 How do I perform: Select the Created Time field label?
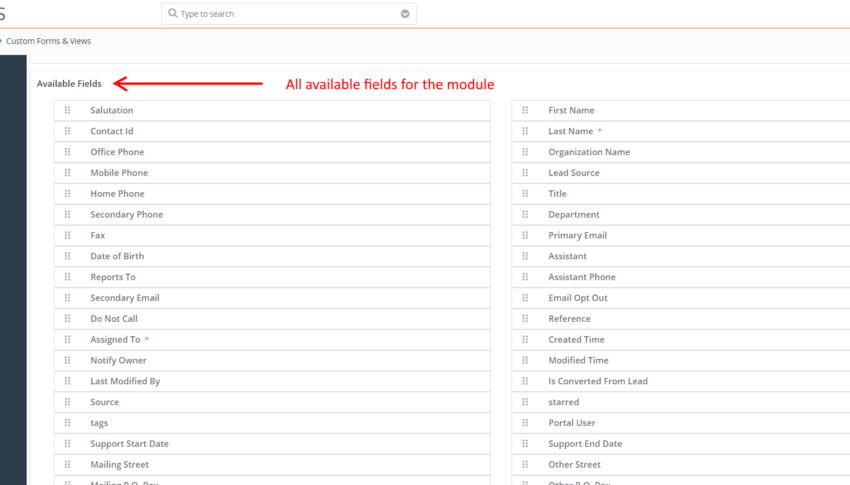point(576,340)
